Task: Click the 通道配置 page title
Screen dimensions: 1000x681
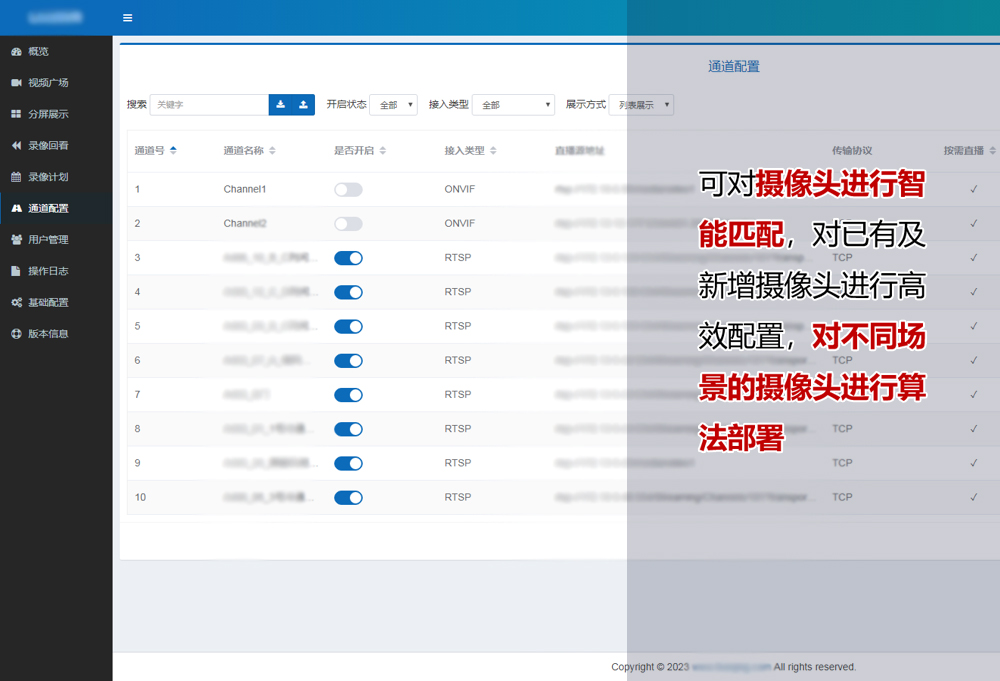Action: [734, 67]
